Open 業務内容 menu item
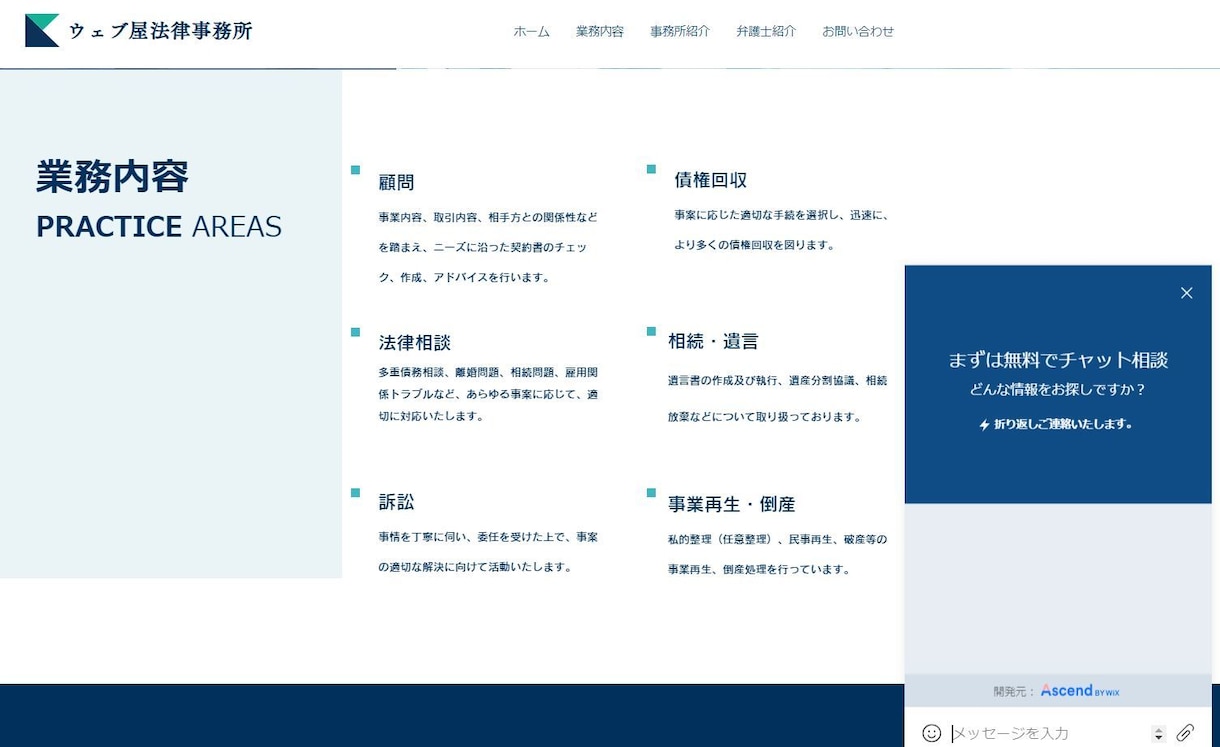 [x=600, y=31]
